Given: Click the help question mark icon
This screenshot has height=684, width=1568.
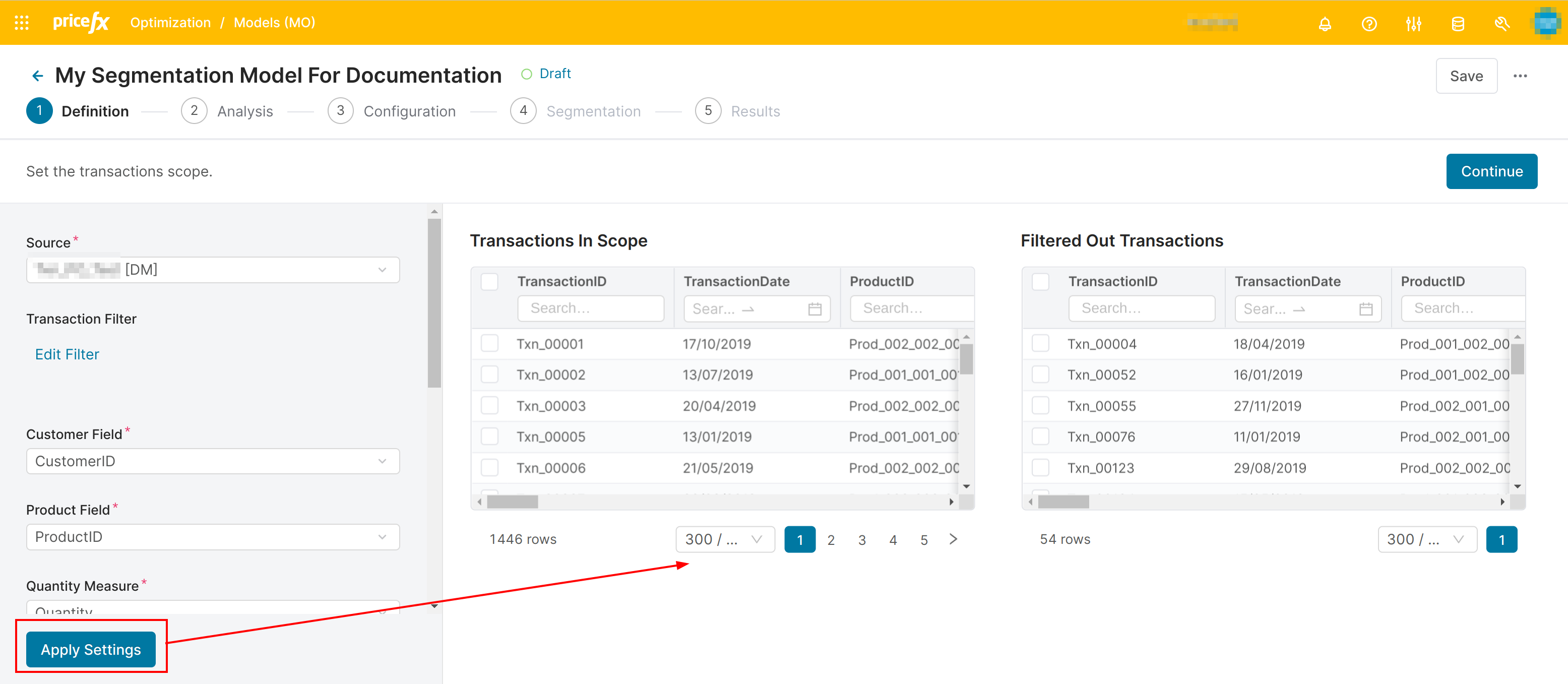Looking at the screenshot, I should (1369, 24).
